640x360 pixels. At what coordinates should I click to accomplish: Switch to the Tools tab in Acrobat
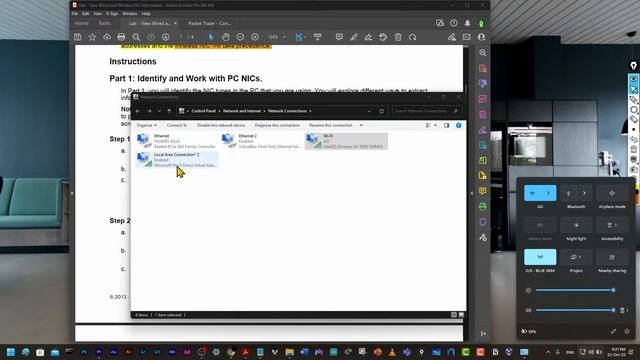104,23
